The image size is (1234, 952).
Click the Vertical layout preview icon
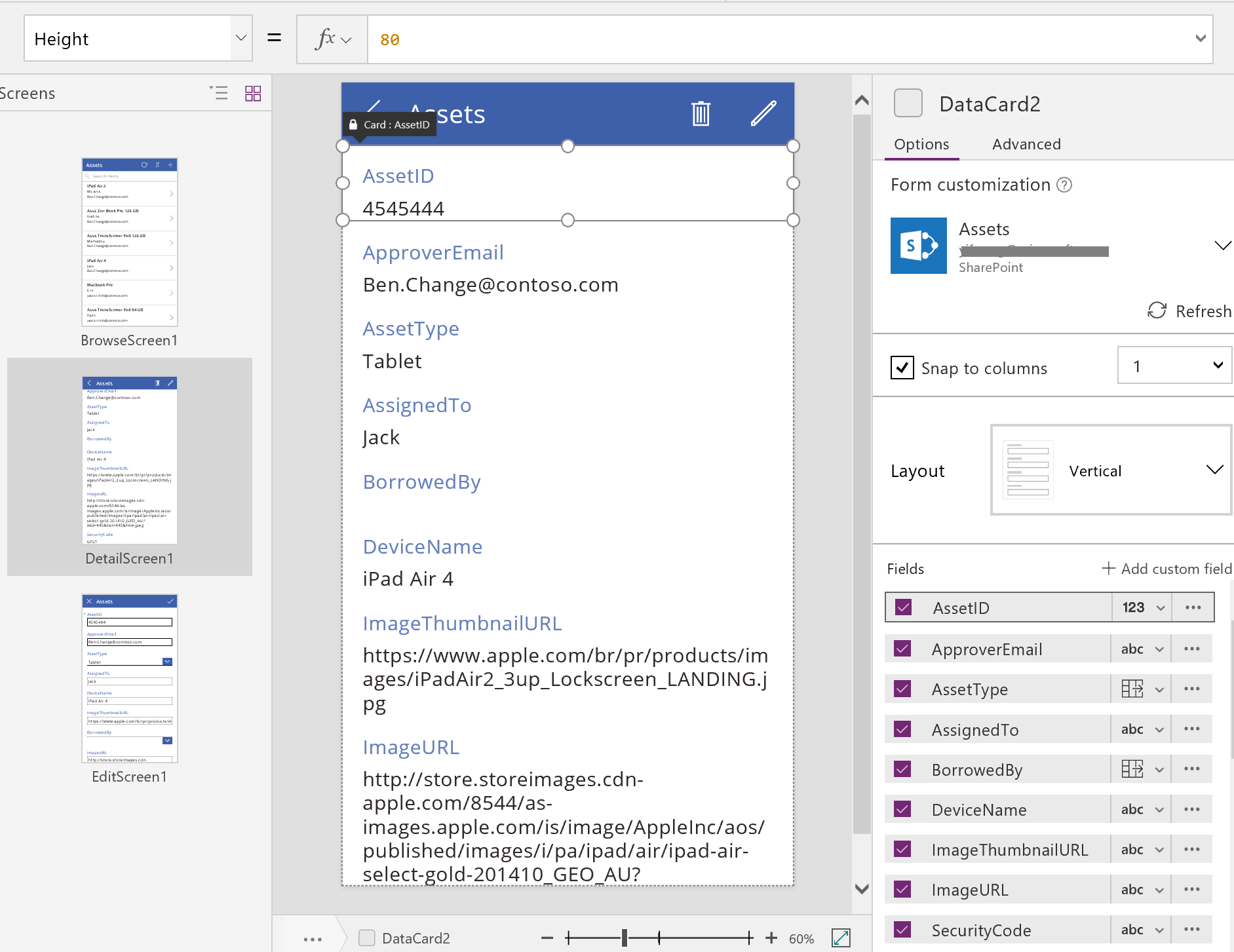click(x=1028, y=470)
